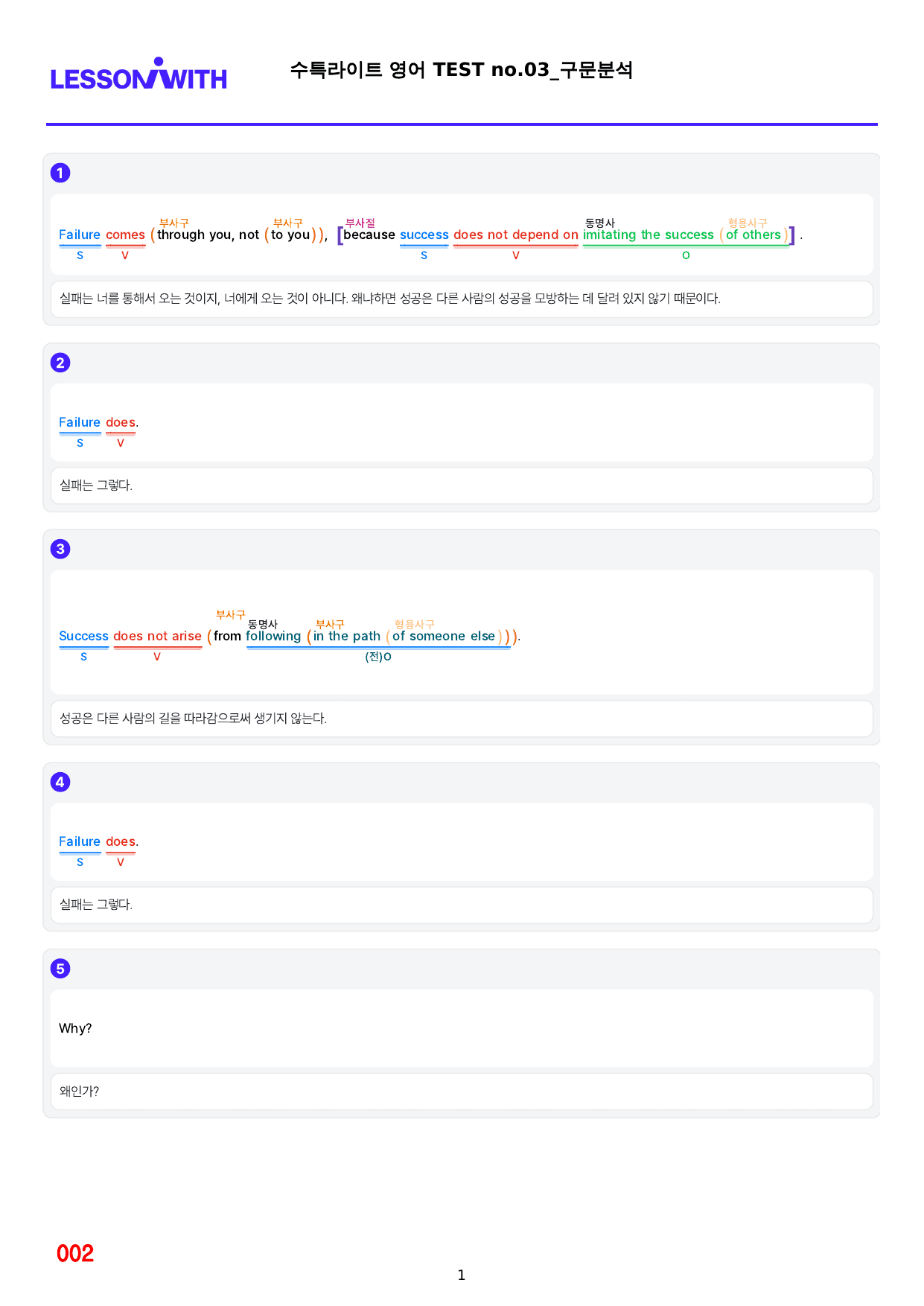This screenshot has width=924, height=1306.
Task: Click the red 002 page label
Action: click(x=75, y=1253)
